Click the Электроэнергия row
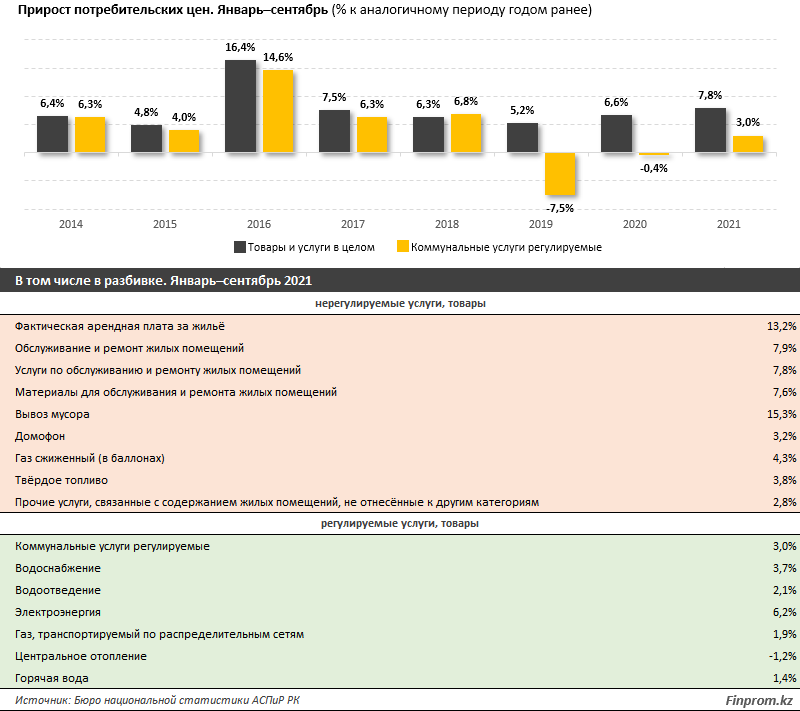The height and width of the screenshot is (711, 800). (400, 612)
